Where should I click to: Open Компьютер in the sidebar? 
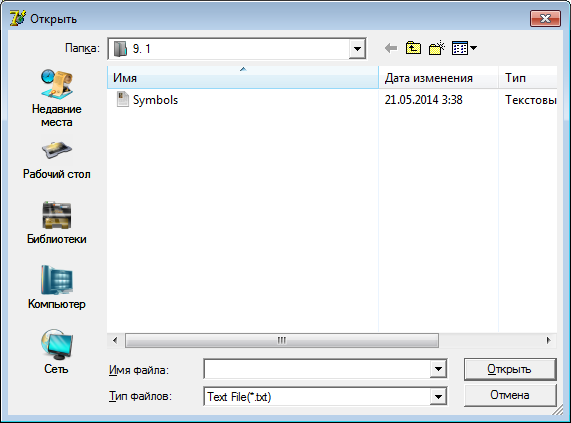[x=56, y=288]
